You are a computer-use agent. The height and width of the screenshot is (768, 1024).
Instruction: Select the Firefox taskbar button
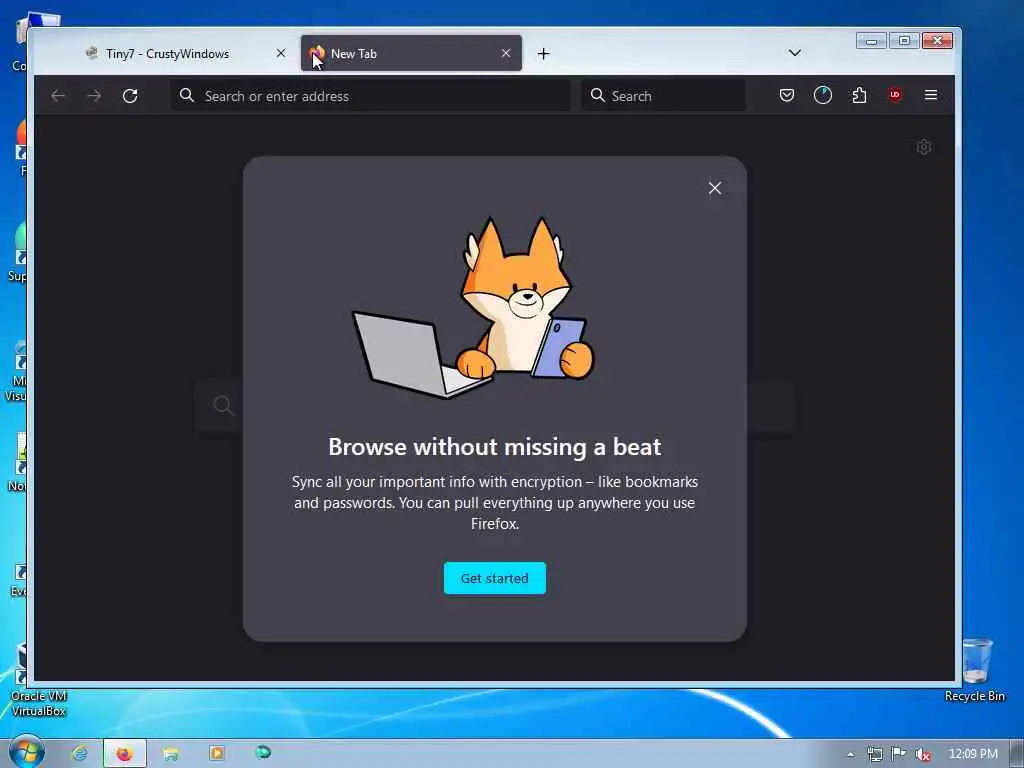point(124,754)
